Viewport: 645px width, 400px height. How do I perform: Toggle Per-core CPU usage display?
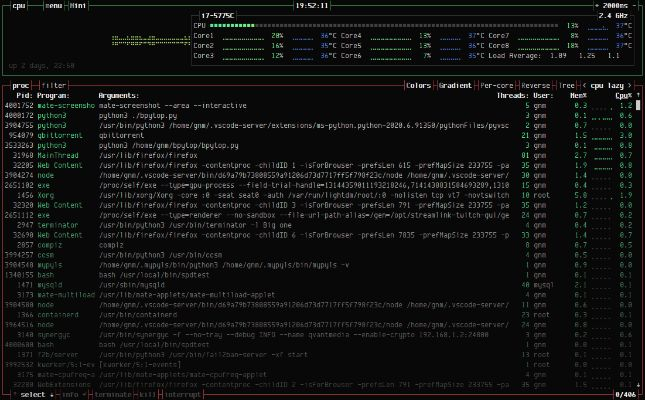[497, 86]
